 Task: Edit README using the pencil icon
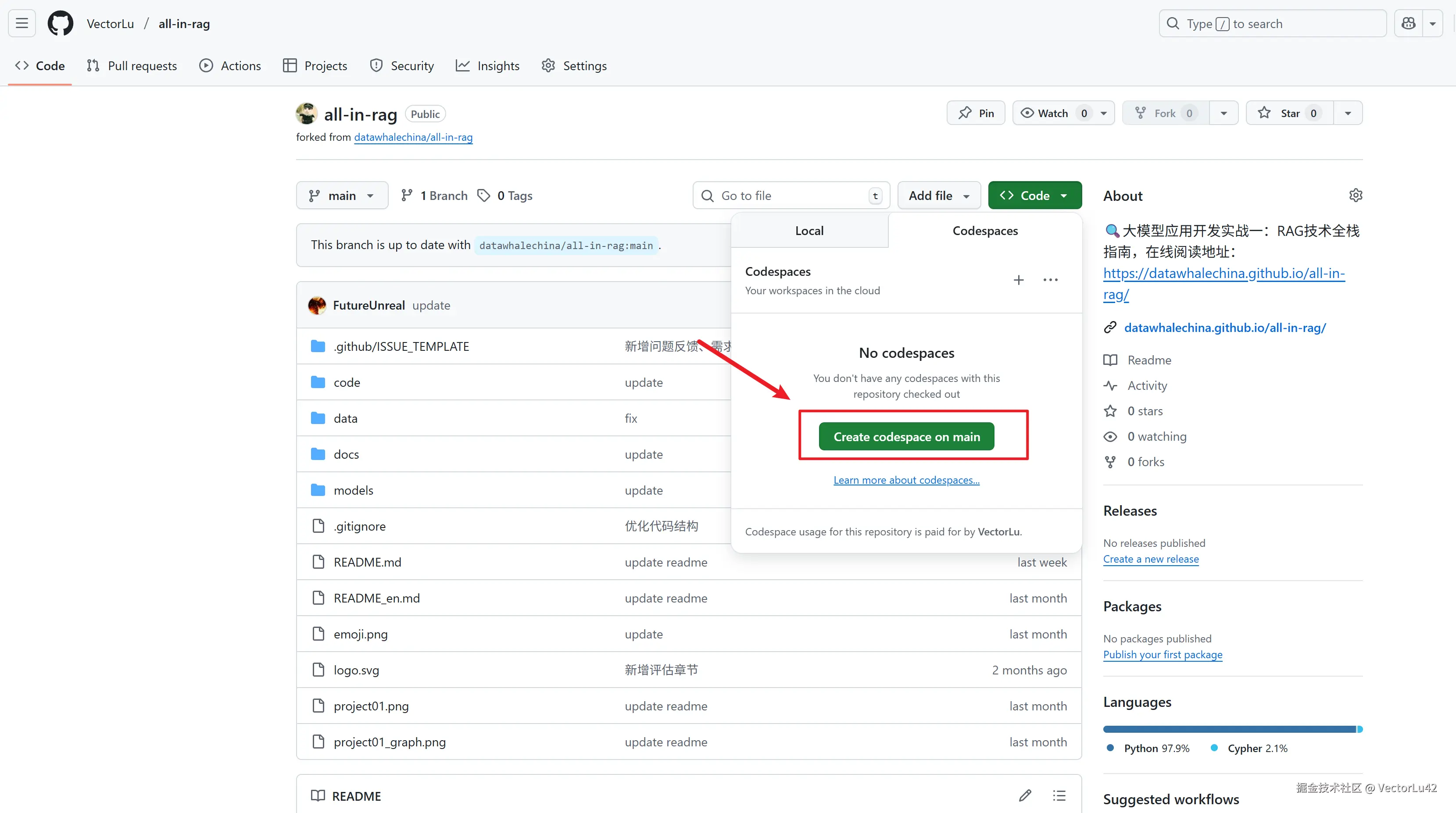click(x=1026, y=795)
